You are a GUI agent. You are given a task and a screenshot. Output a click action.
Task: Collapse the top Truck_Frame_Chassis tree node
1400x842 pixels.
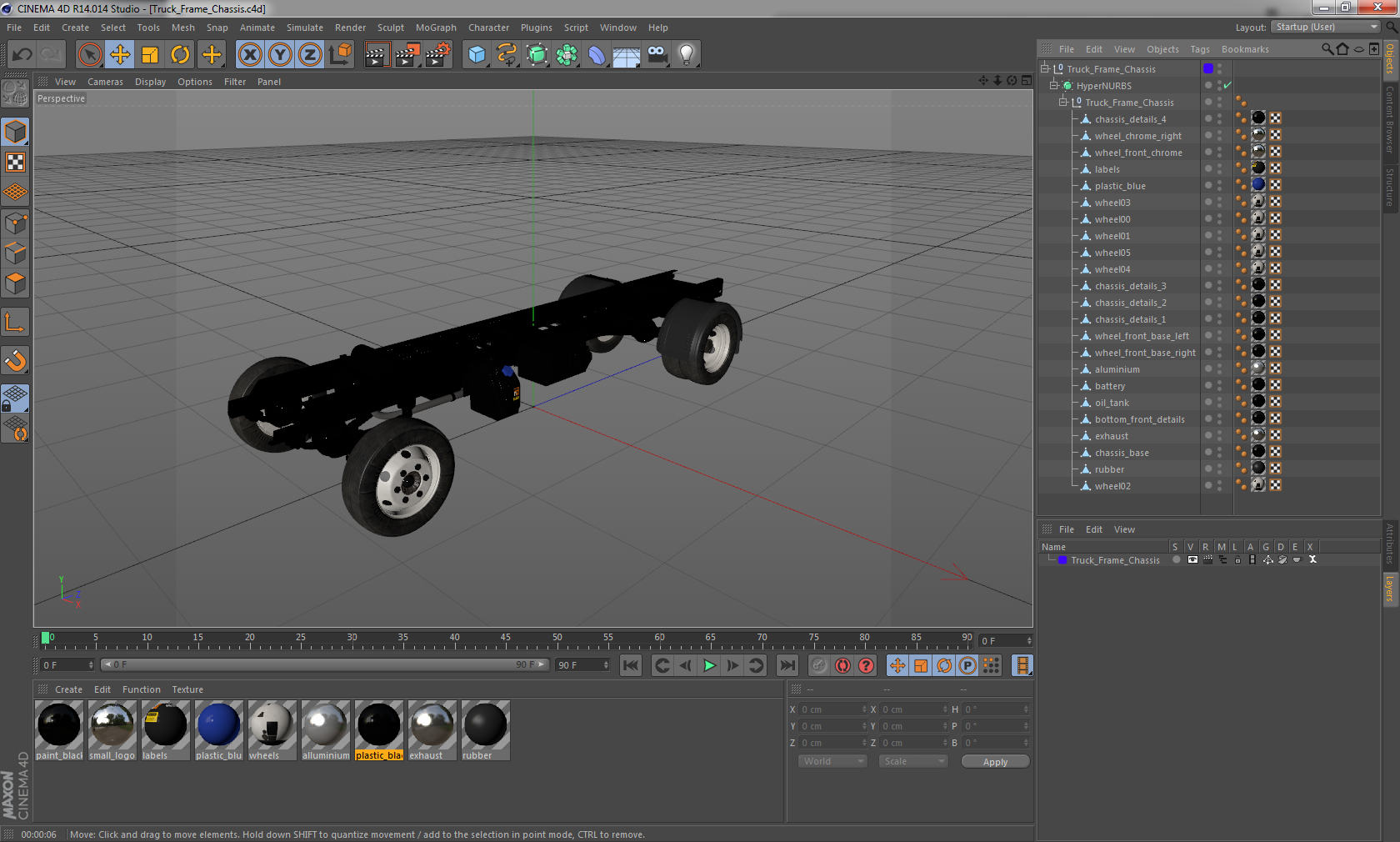(1045, 69)
